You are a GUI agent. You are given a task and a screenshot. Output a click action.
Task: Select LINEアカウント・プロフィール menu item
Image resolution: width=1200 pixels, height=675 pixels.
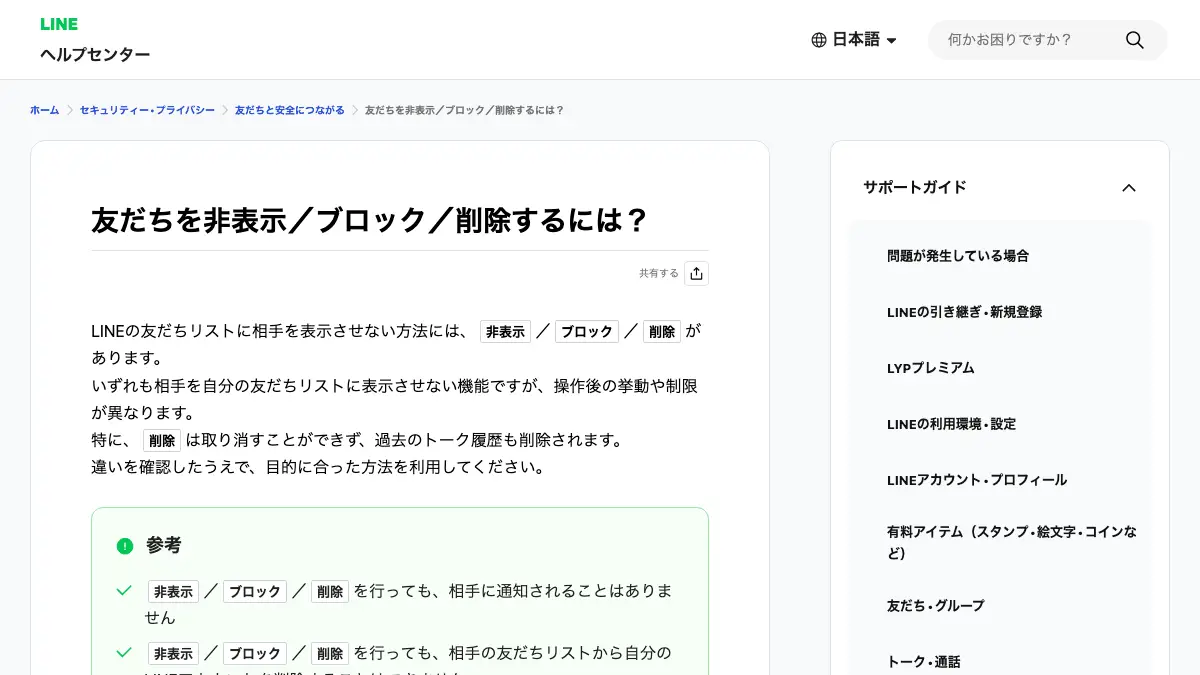click(977, 480)
